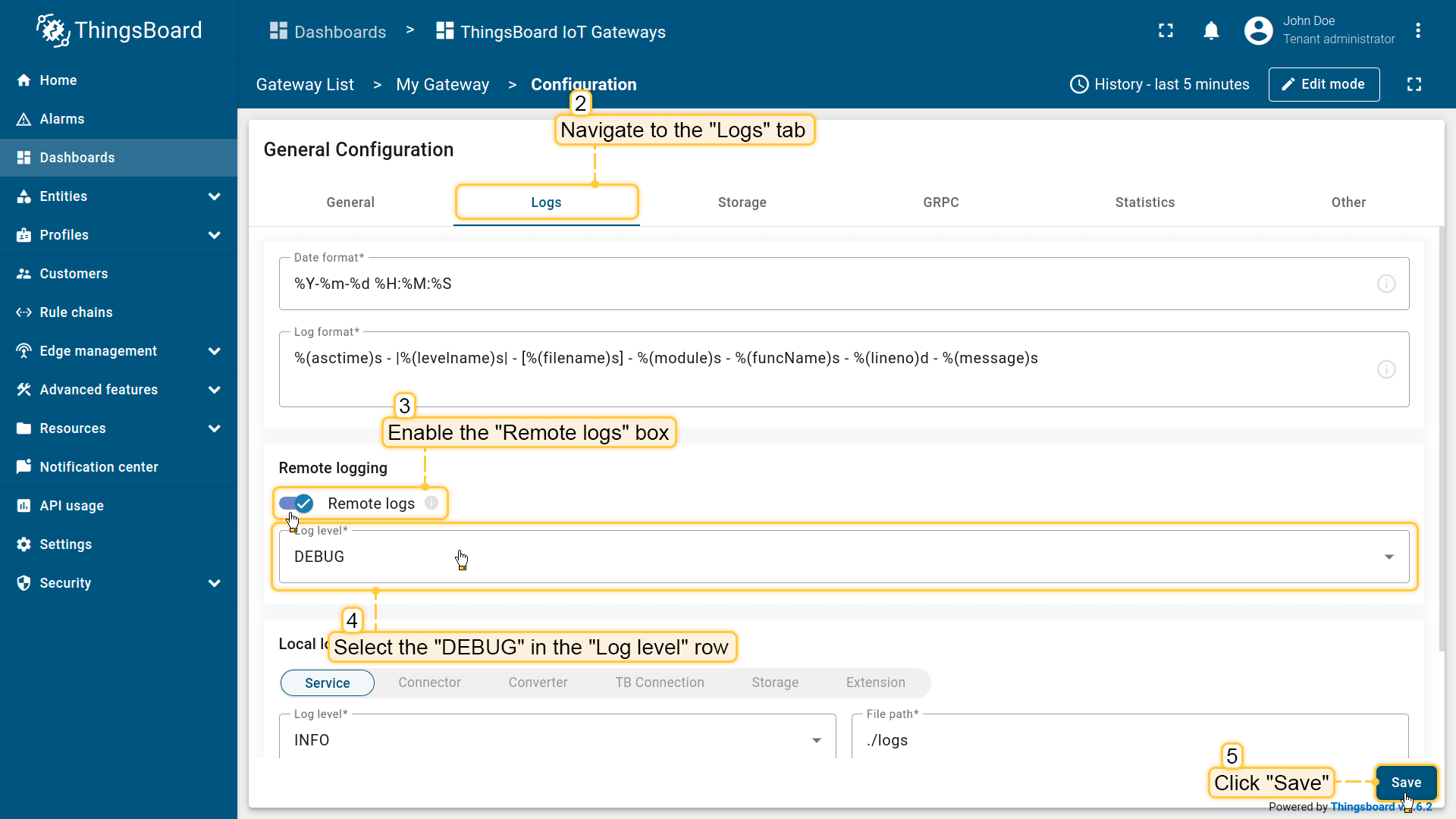Open the API usage page

118,506
